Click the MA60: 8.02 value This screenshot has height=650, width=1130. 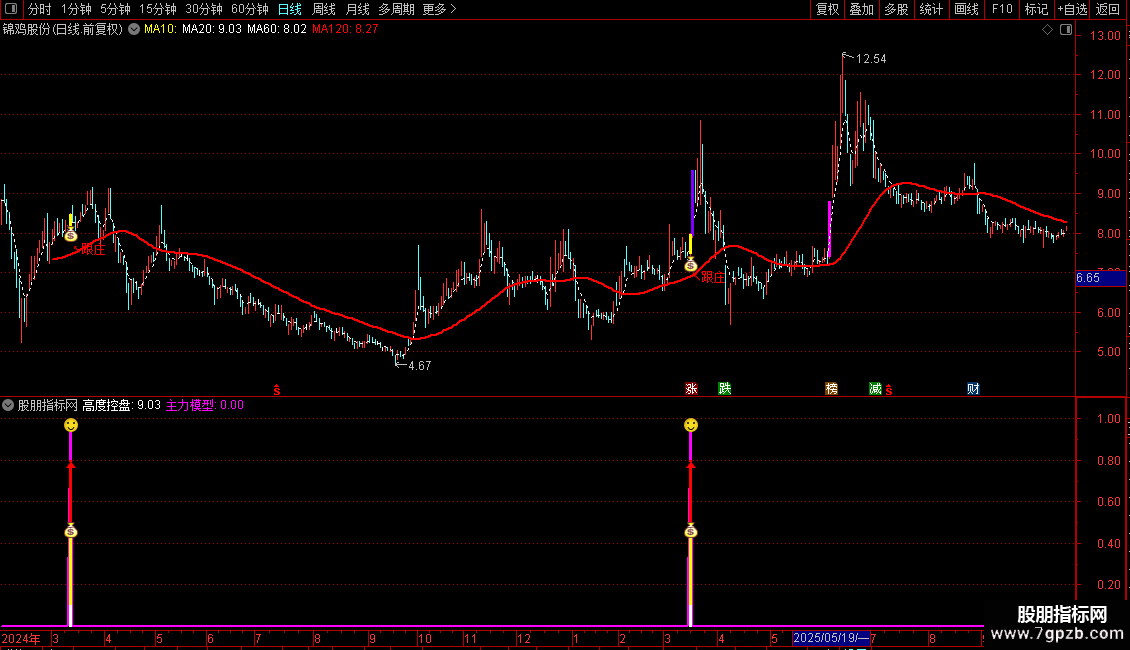point(277,29)
